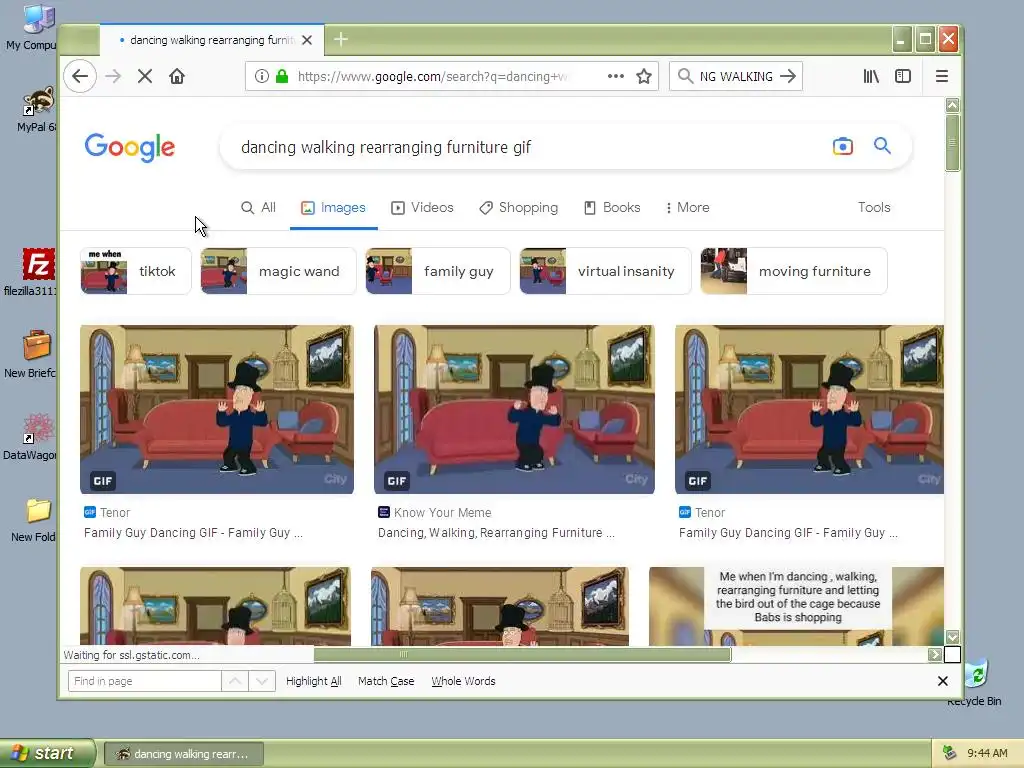Toggle the sidebar view icon
1024x768 pixels.
pos(903,76)
